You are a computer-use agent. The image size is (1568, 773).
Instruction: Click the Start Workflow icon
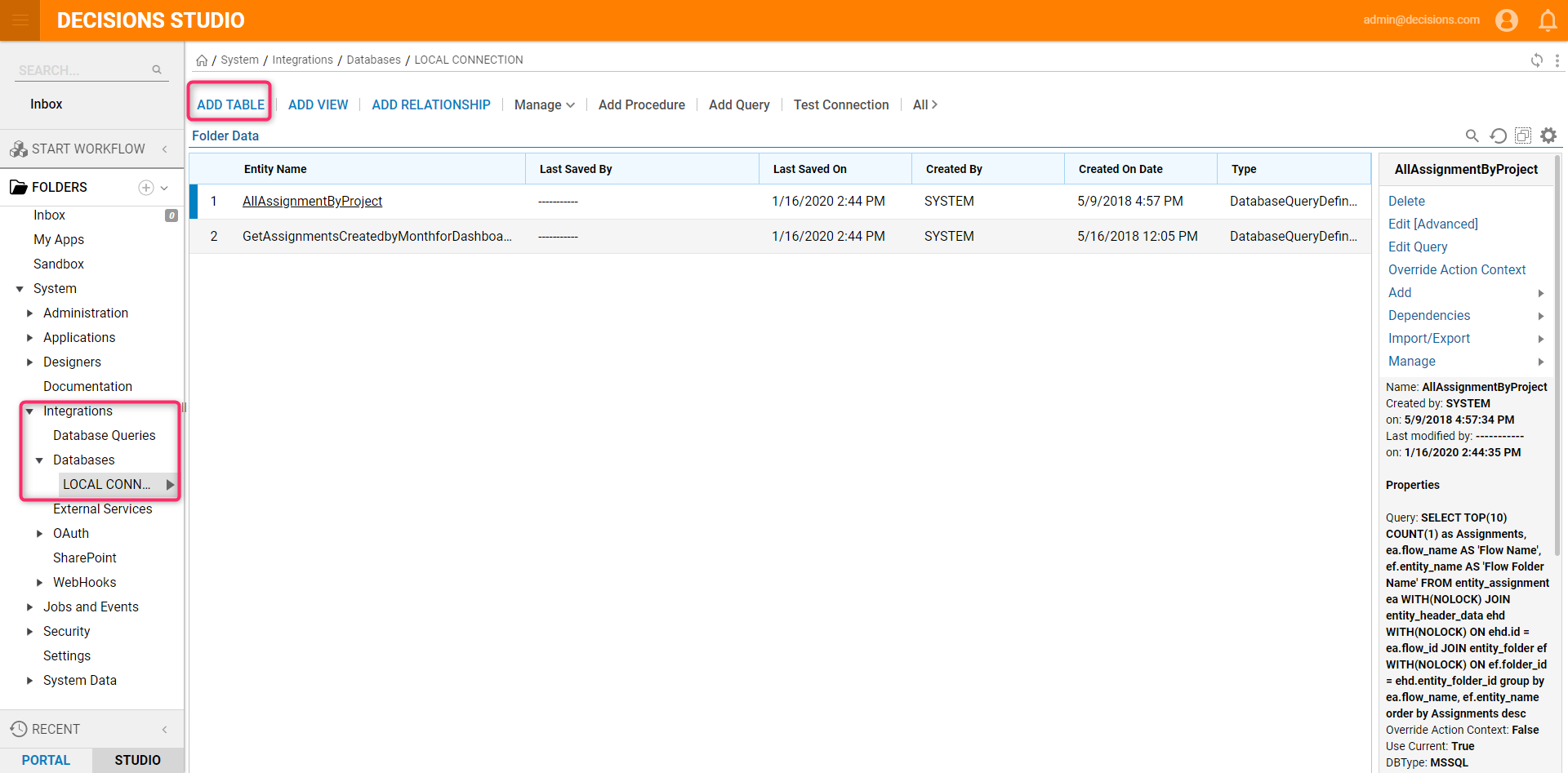(18, 149)
